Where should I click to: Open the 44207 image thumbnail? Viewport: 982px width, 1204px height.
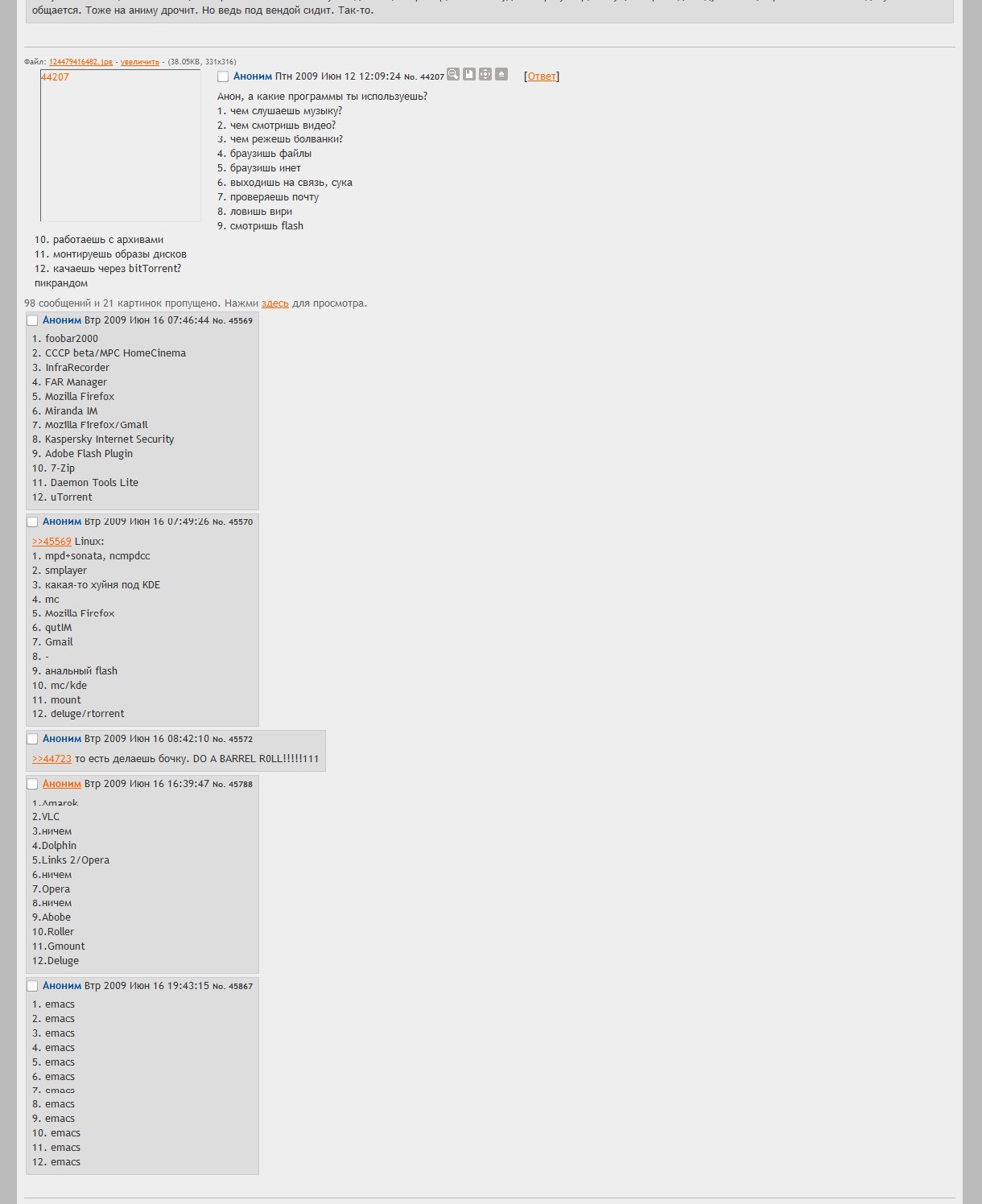point(121,146)
